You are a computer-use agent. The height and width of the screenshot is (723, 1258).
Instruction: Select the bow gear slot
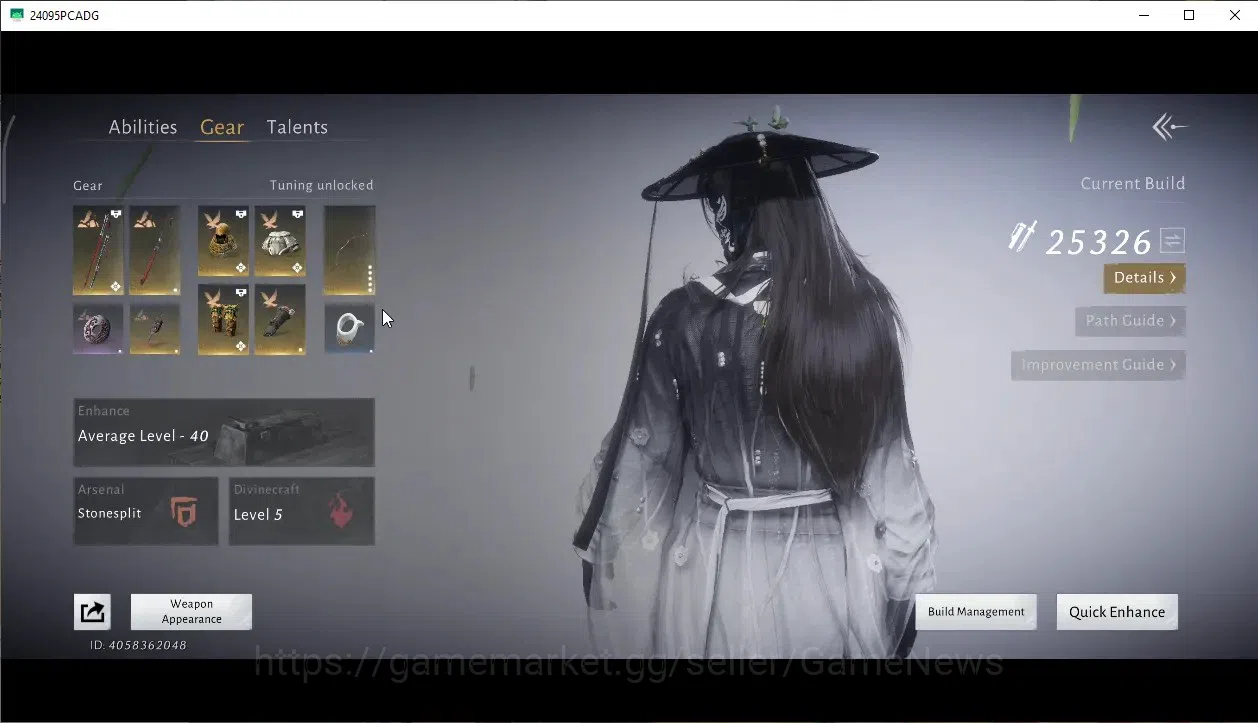click(350, 250)
